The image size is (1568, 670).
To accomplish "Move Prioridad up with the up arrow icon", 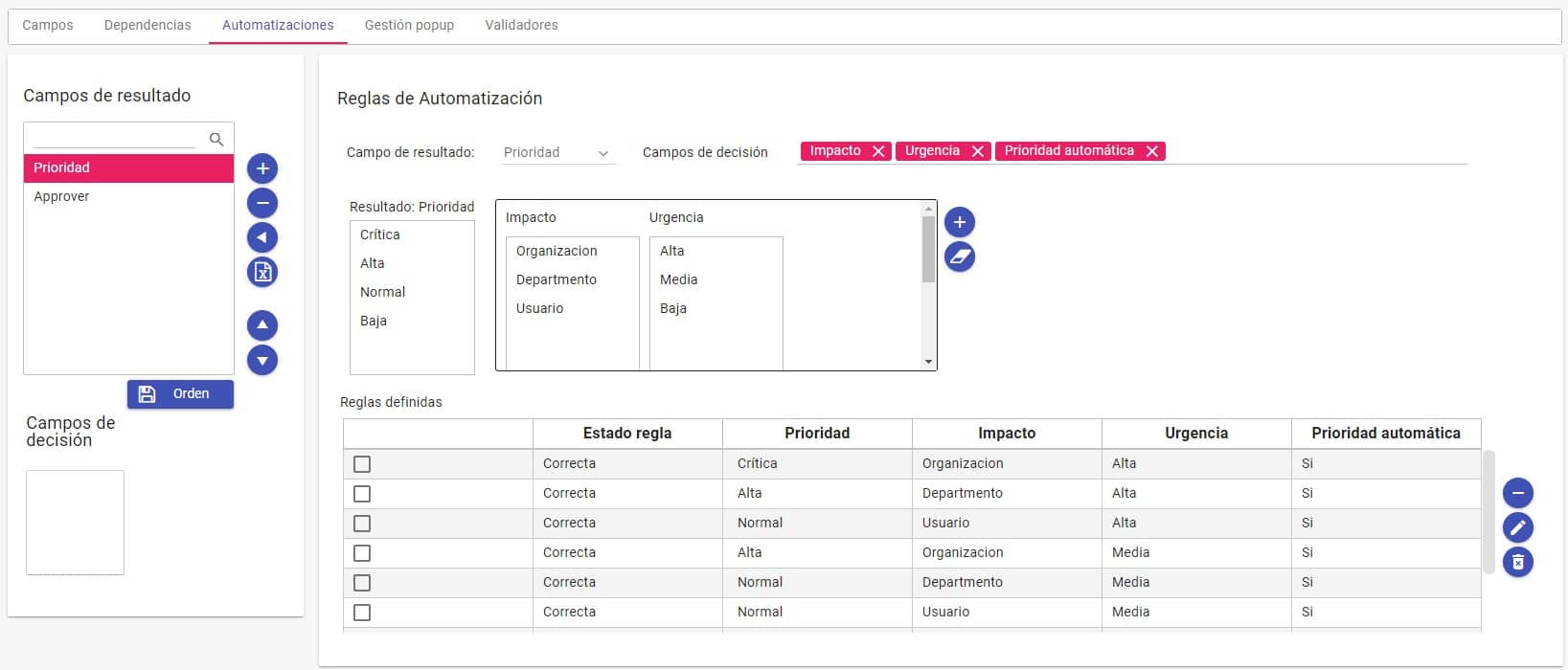I will tap(262, 325).
